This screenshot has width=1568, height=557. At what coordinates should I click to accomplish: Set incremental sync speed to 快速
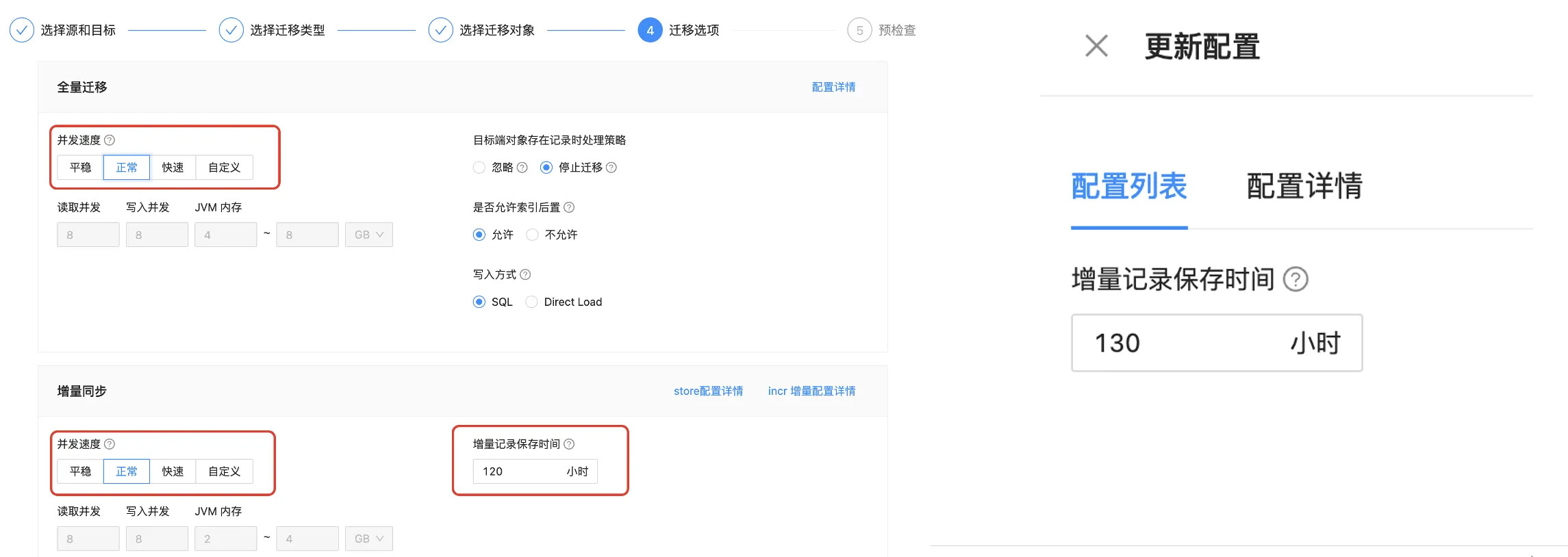[173, 471]
